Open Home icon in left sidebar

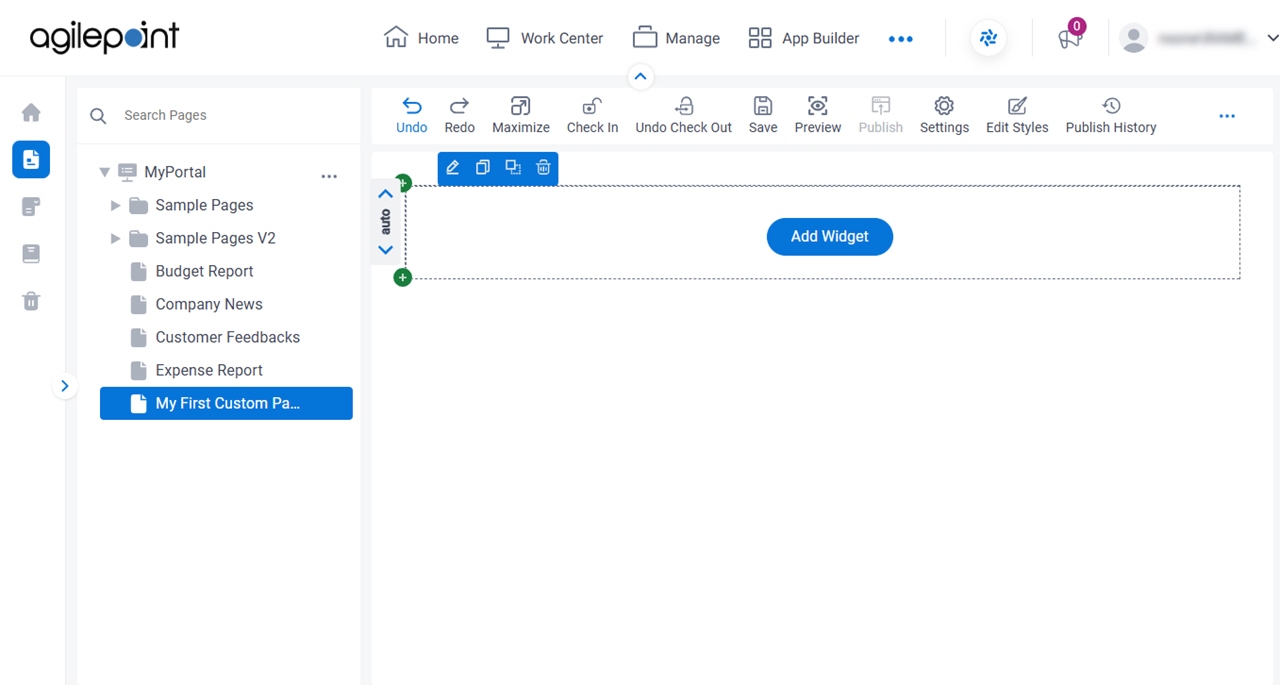(x=31, y=112)
